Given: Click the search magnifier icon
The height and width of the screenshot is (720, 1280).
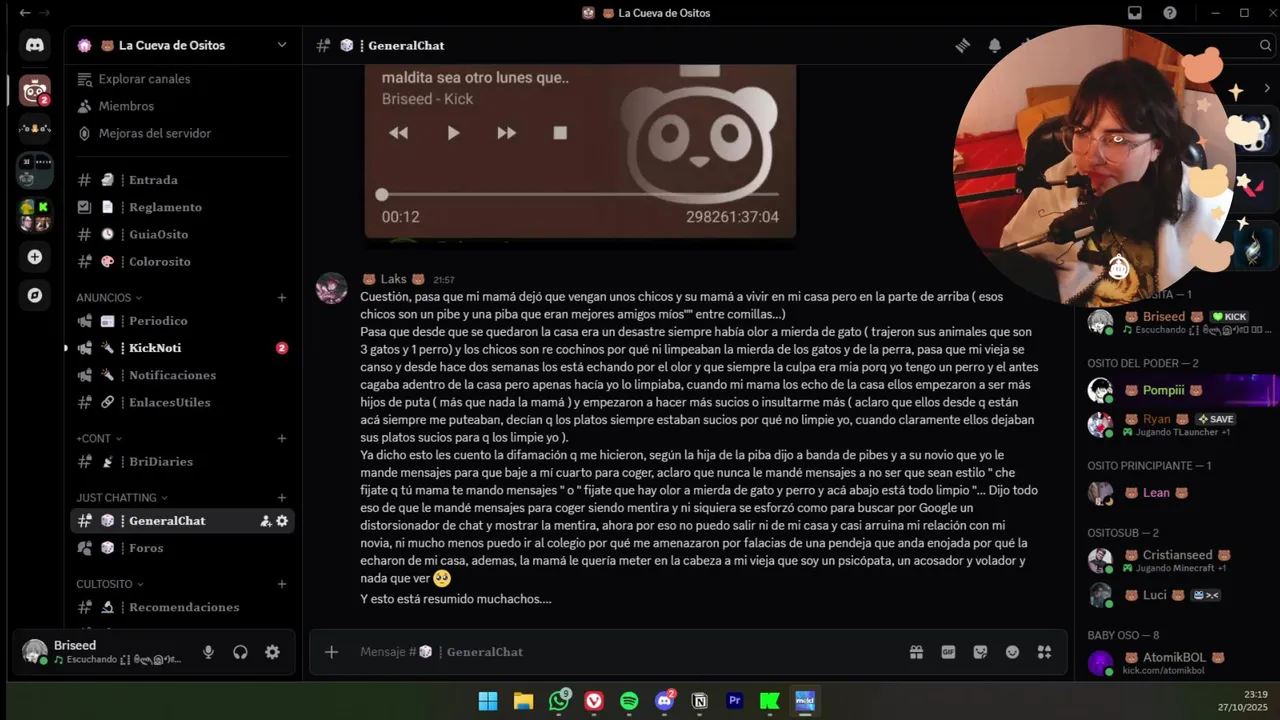Looking at the screenshot, I should coord(1266,45).
